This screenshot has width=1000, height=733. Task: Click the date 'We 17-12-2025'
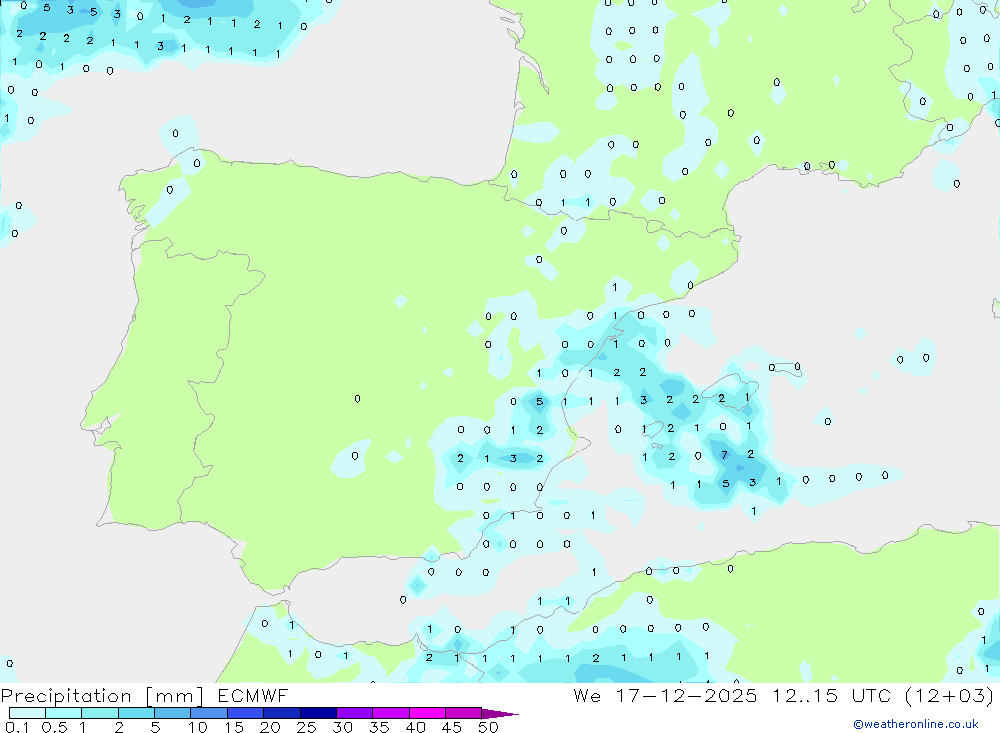click(665, 695)
